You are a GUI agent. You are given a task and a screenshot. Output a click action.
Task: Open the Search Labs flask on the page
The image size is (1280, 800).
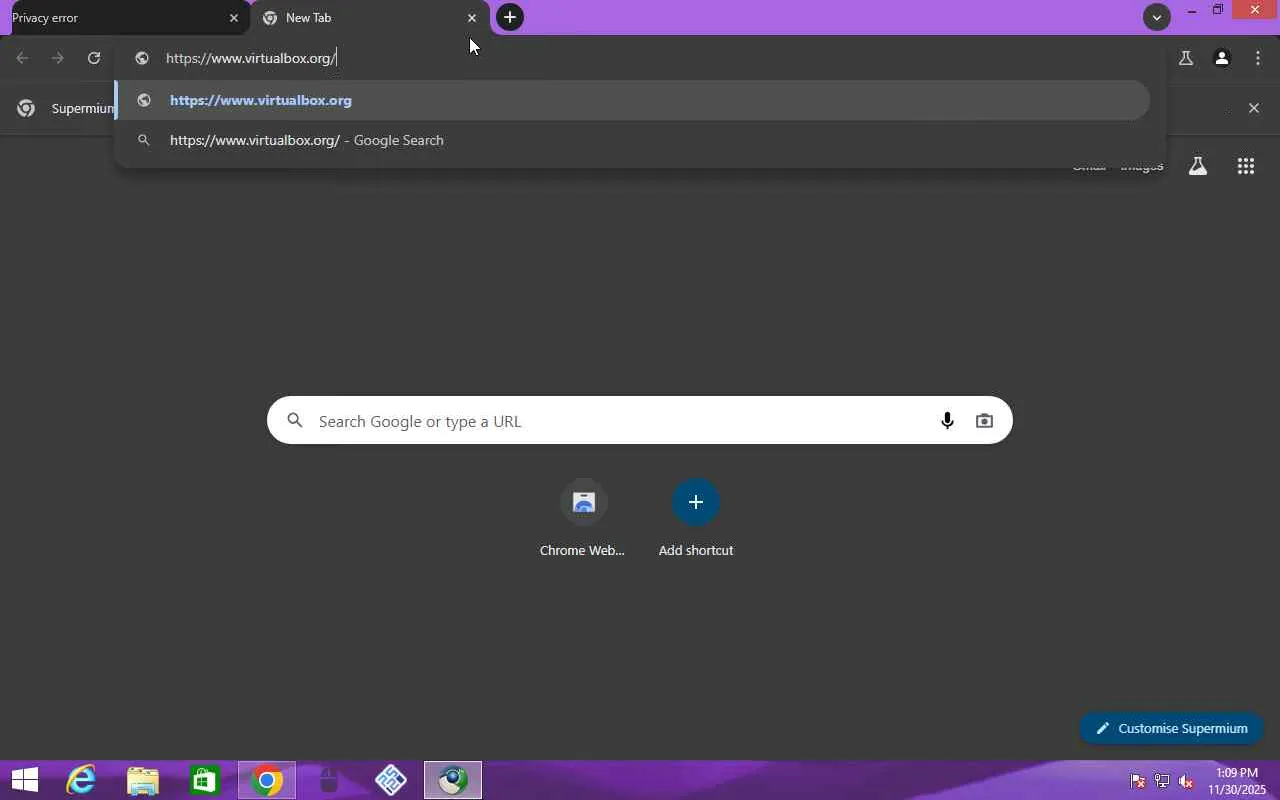1198,167
